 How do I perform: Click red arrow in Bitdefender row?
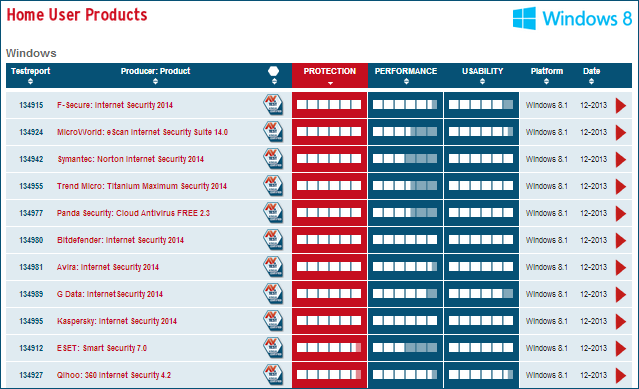point(620,240)
